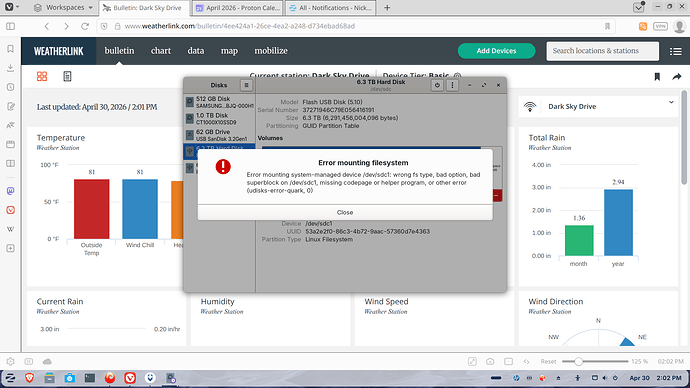Click the sync cloud status icon
This screenshot has width=690, height=388.
point(47,361)
